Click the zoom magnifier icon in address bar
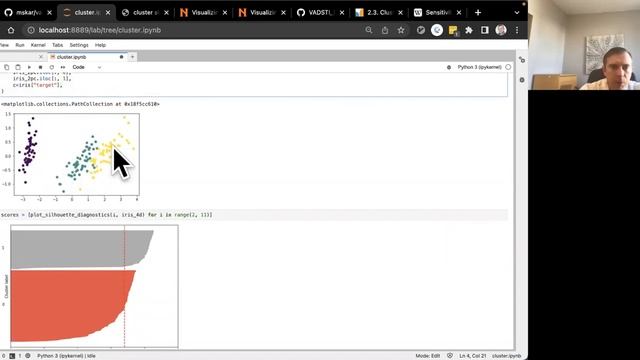 tap(369, 30)
